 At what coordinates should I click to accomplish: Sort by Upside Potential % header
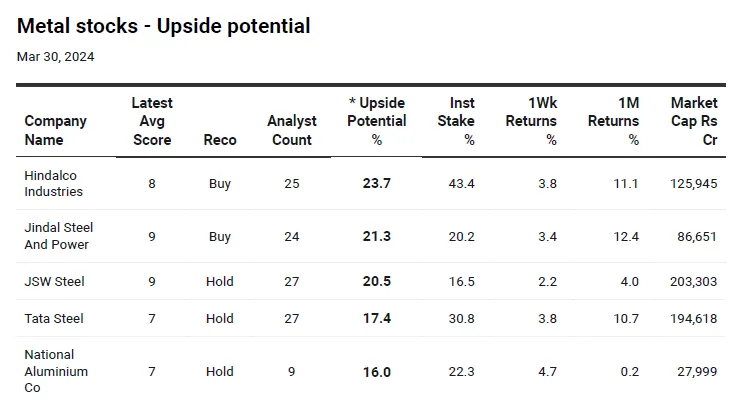tap(377, 121)
